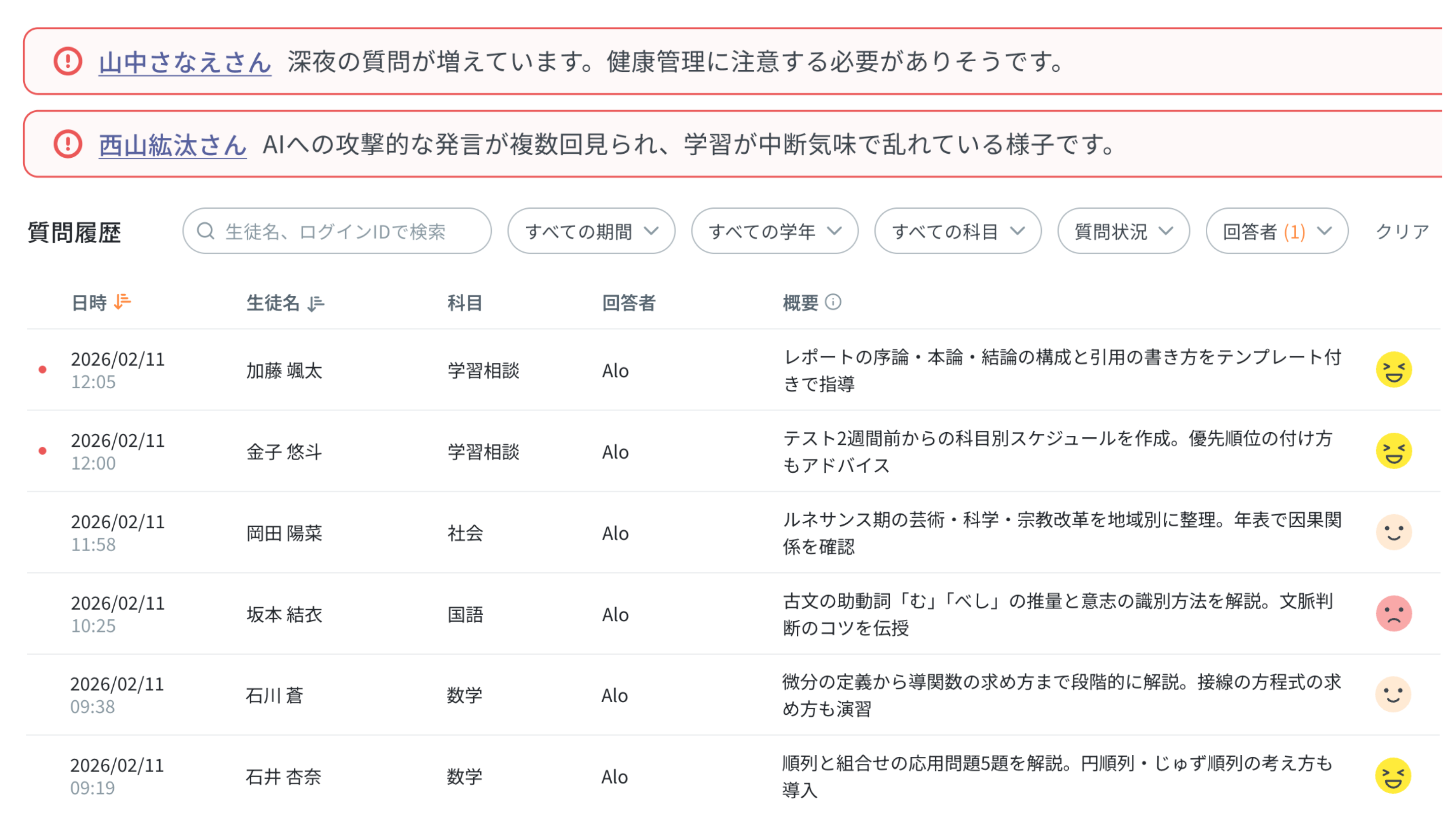Click the unread indicator dot beside 加藤颯太's entry
This screenshot has width=1456, height=819.
[x=43, y=369]
